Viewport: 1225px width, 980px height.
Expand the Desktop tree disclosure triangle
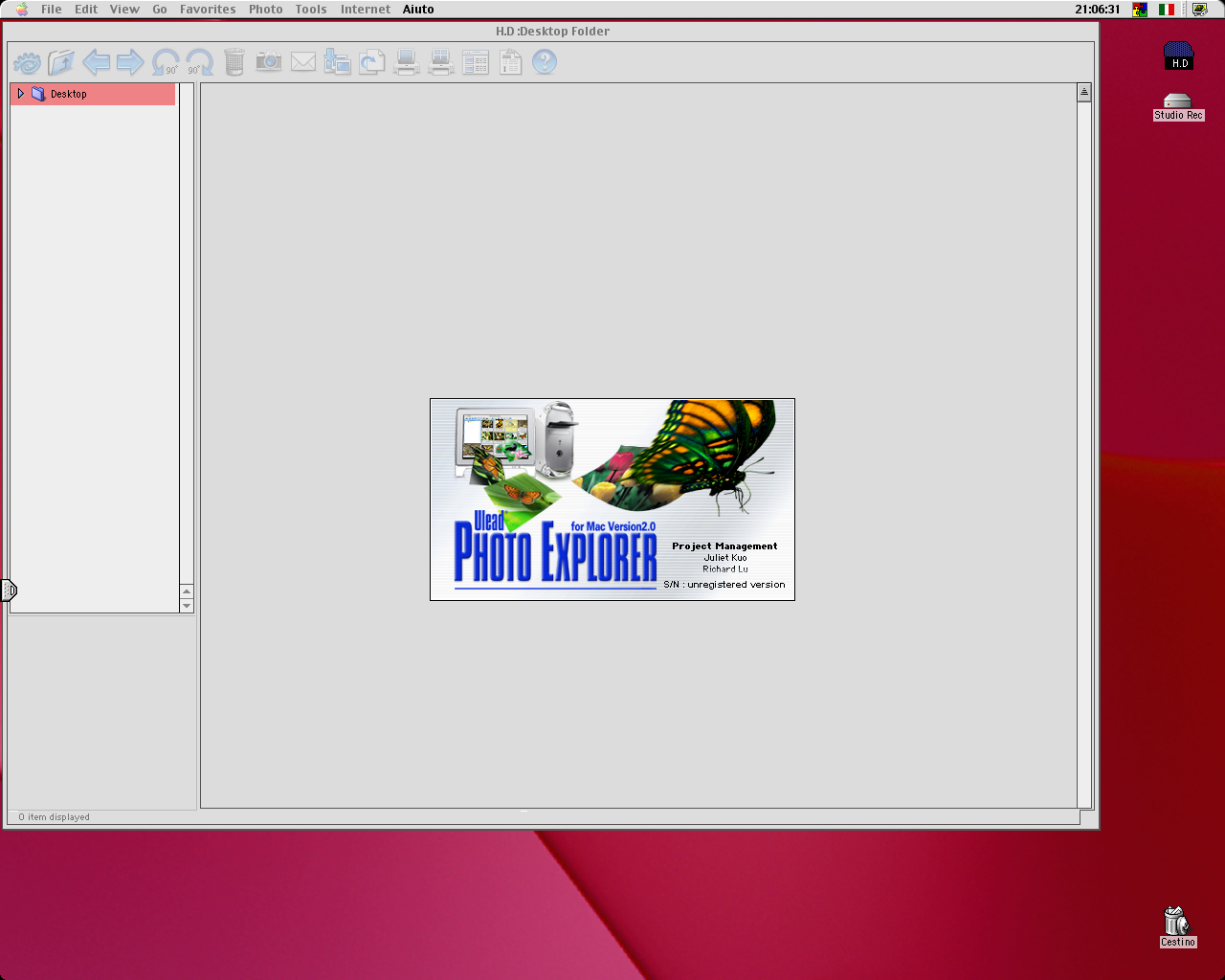pyautogui.click(x=20, y=94)
